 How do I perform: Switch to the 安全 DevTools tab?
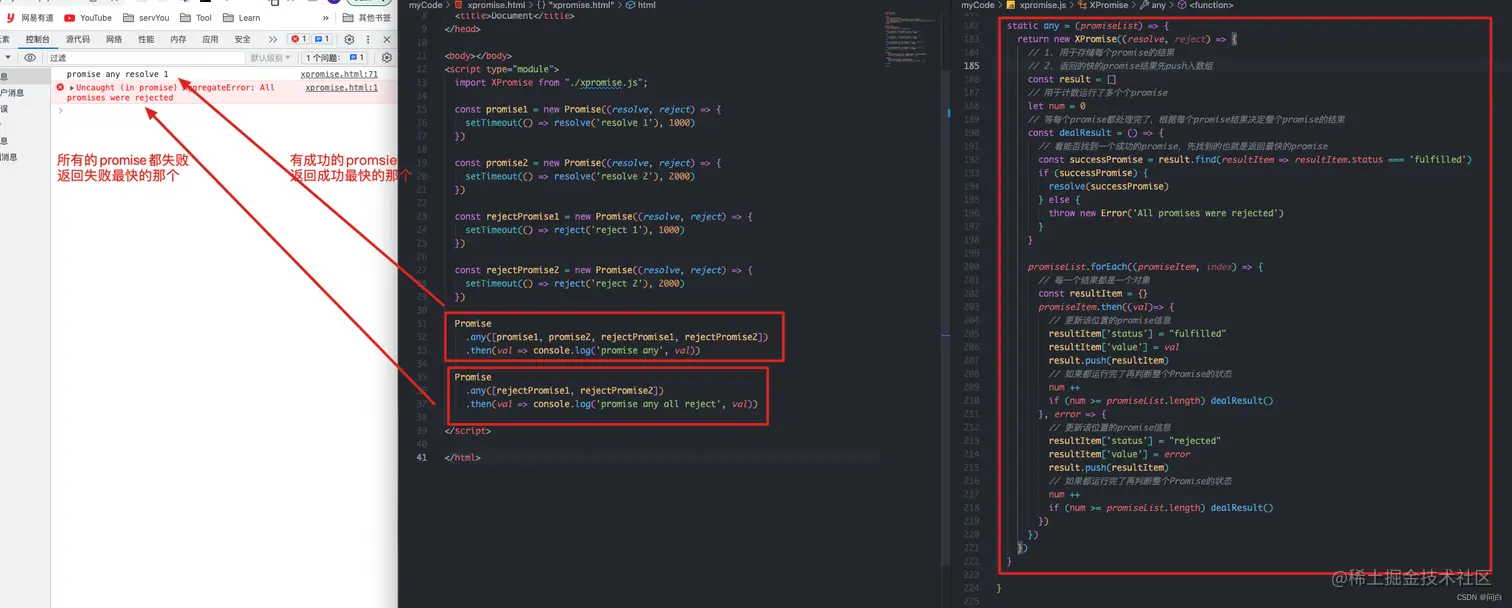click(242, 39)
